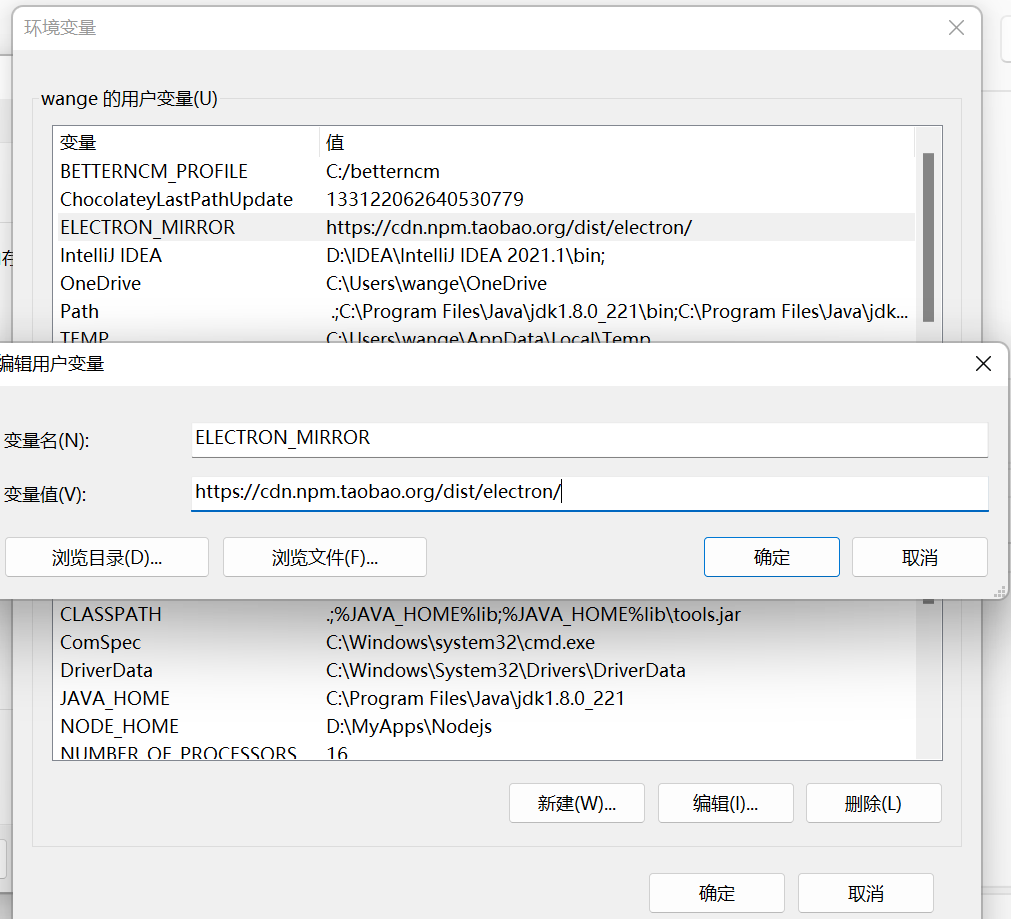
Task: Confirm edit with 确定 in edit dialog
Action: [771, 558]
